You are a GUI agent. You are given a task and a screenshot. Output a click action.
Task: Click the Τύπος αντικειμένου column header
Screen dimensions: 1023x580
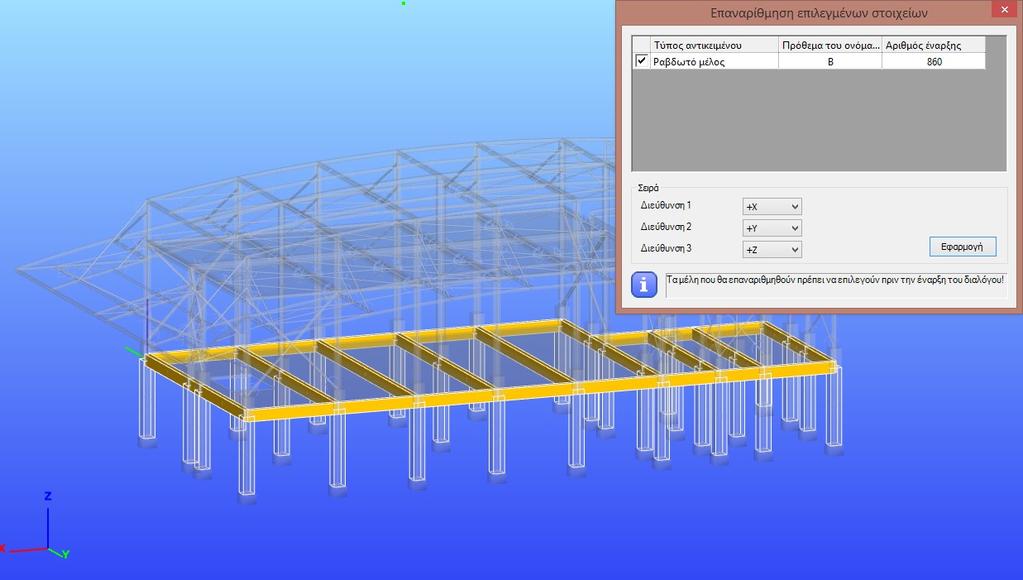[x=715, y=45]
